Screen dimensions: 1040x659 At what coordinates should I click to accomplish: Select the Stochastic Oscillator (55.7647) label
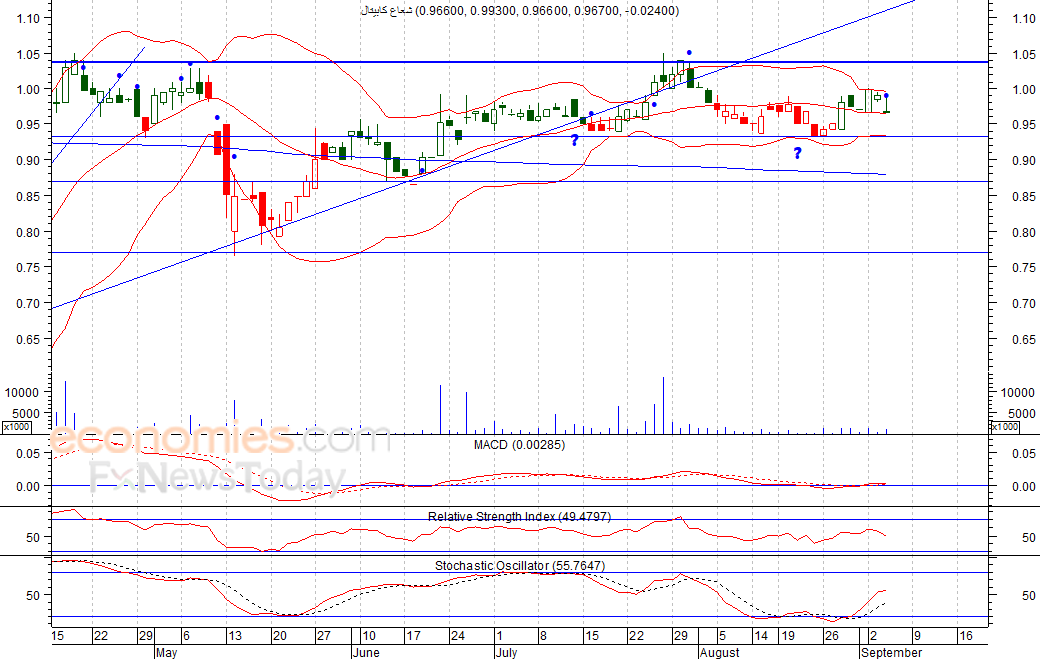point(519,566)
